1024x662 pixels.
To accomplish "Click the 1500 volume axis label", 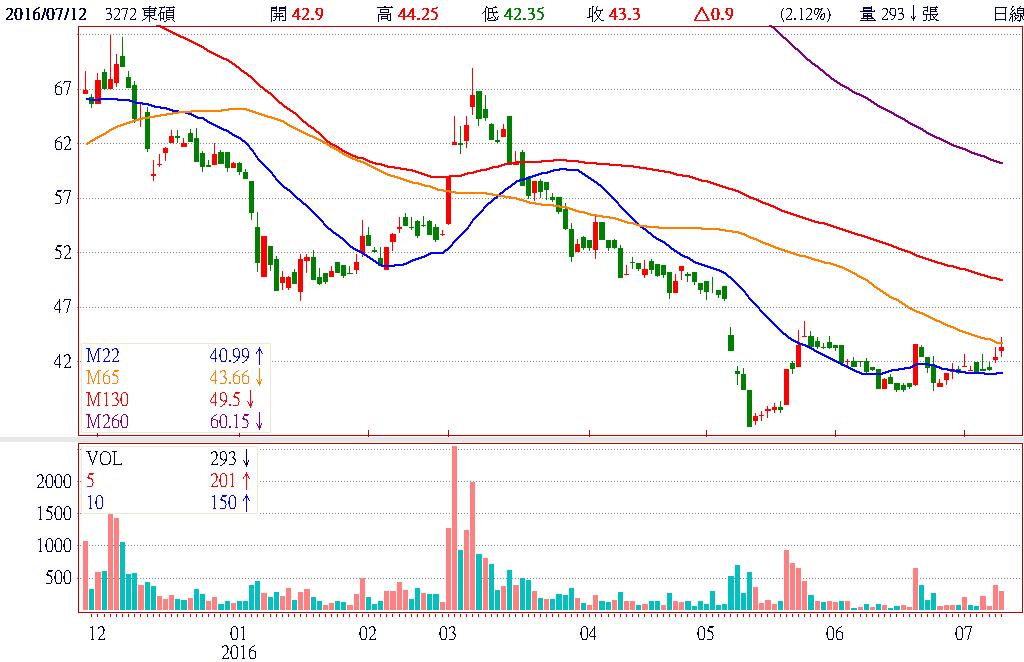I will 54,514.
